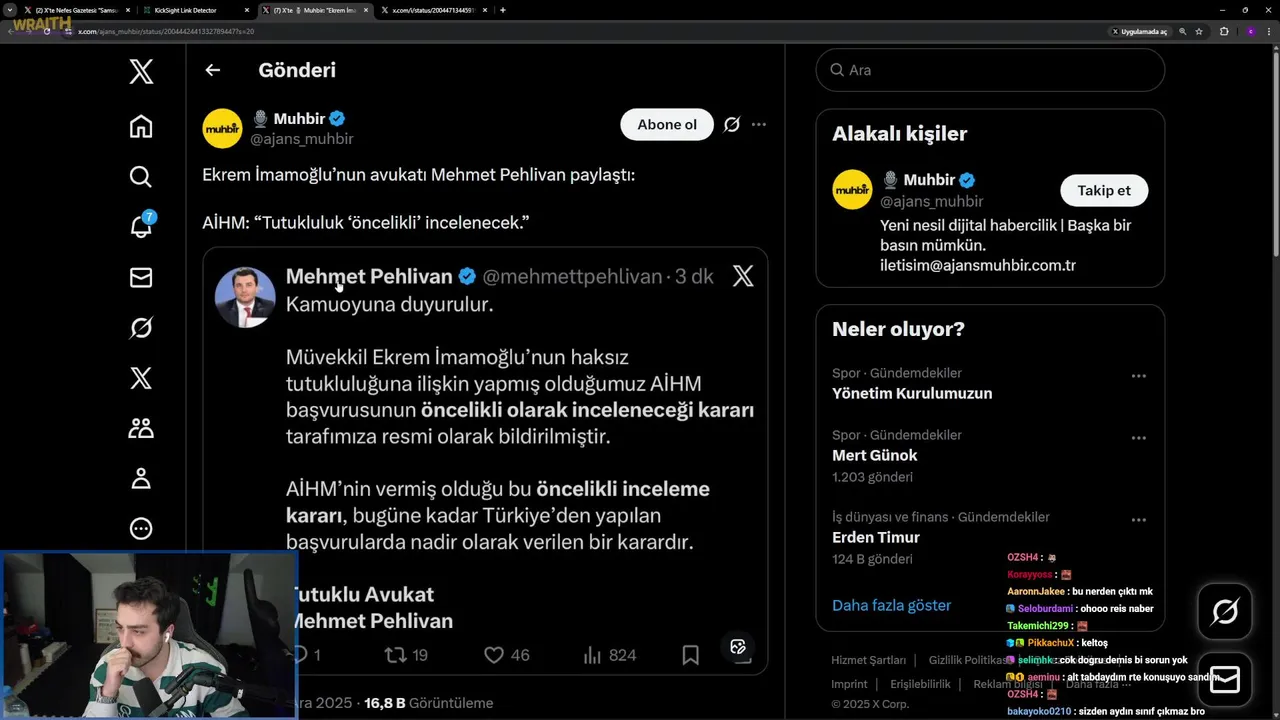Viewport: 1280px width, 720px height.
Task: Click Grok explain icon beside Abone ol
Action: coord(731,125)
